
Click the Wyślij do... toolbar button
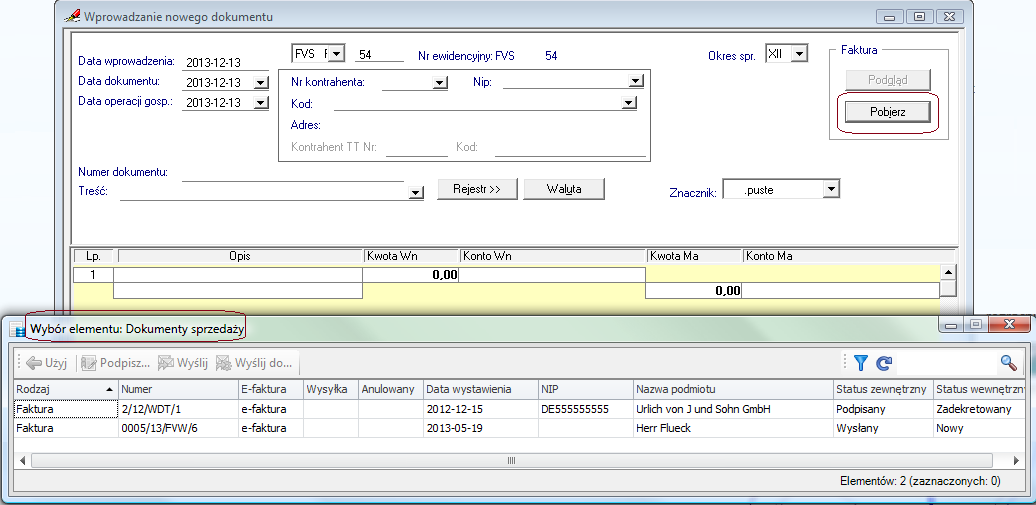tap(254, 364)
